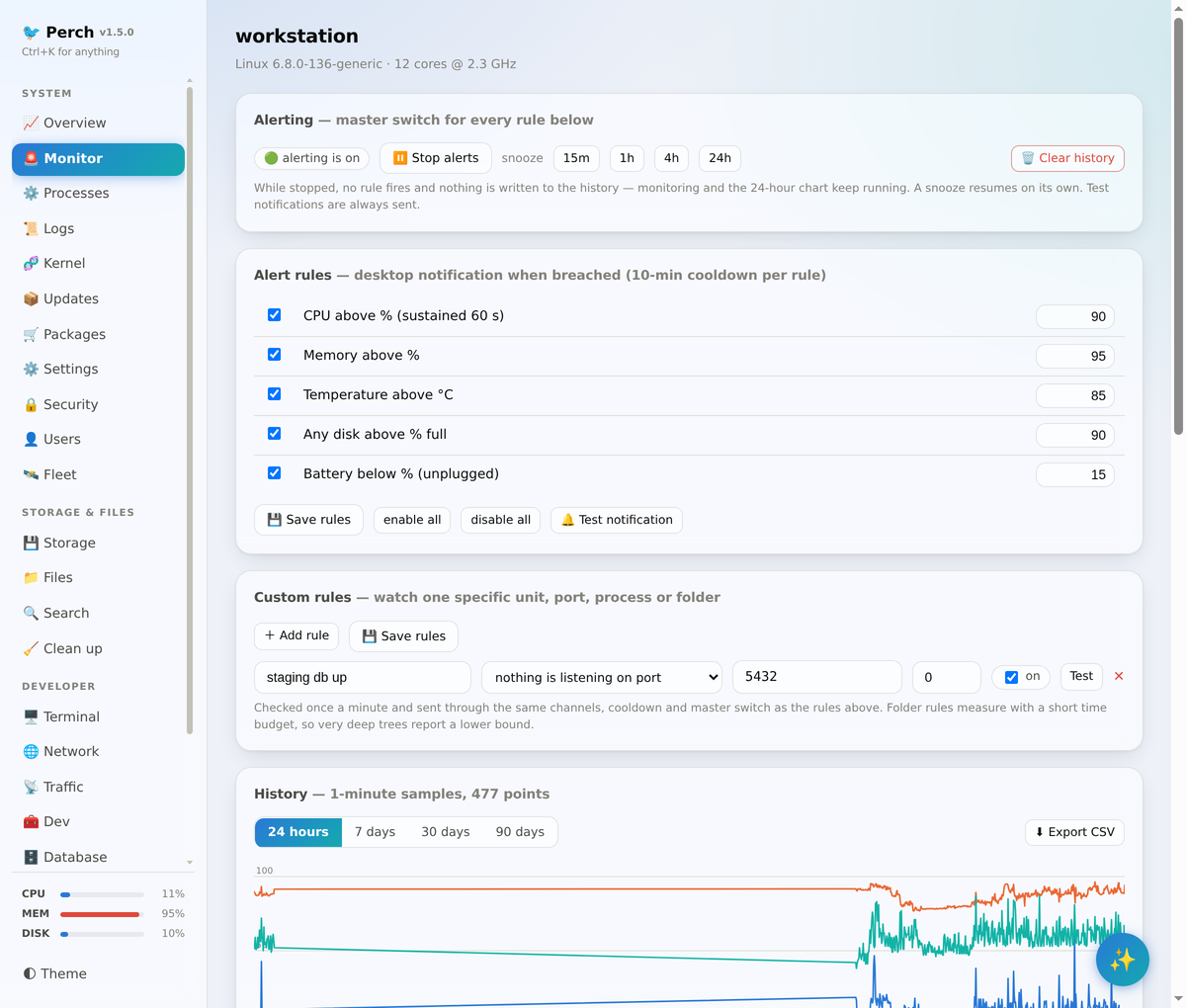The height and width of the screenshot is (1008, 1186).
Task: Toggle the CPU above % rule checkbox
Action: (275, 315)
